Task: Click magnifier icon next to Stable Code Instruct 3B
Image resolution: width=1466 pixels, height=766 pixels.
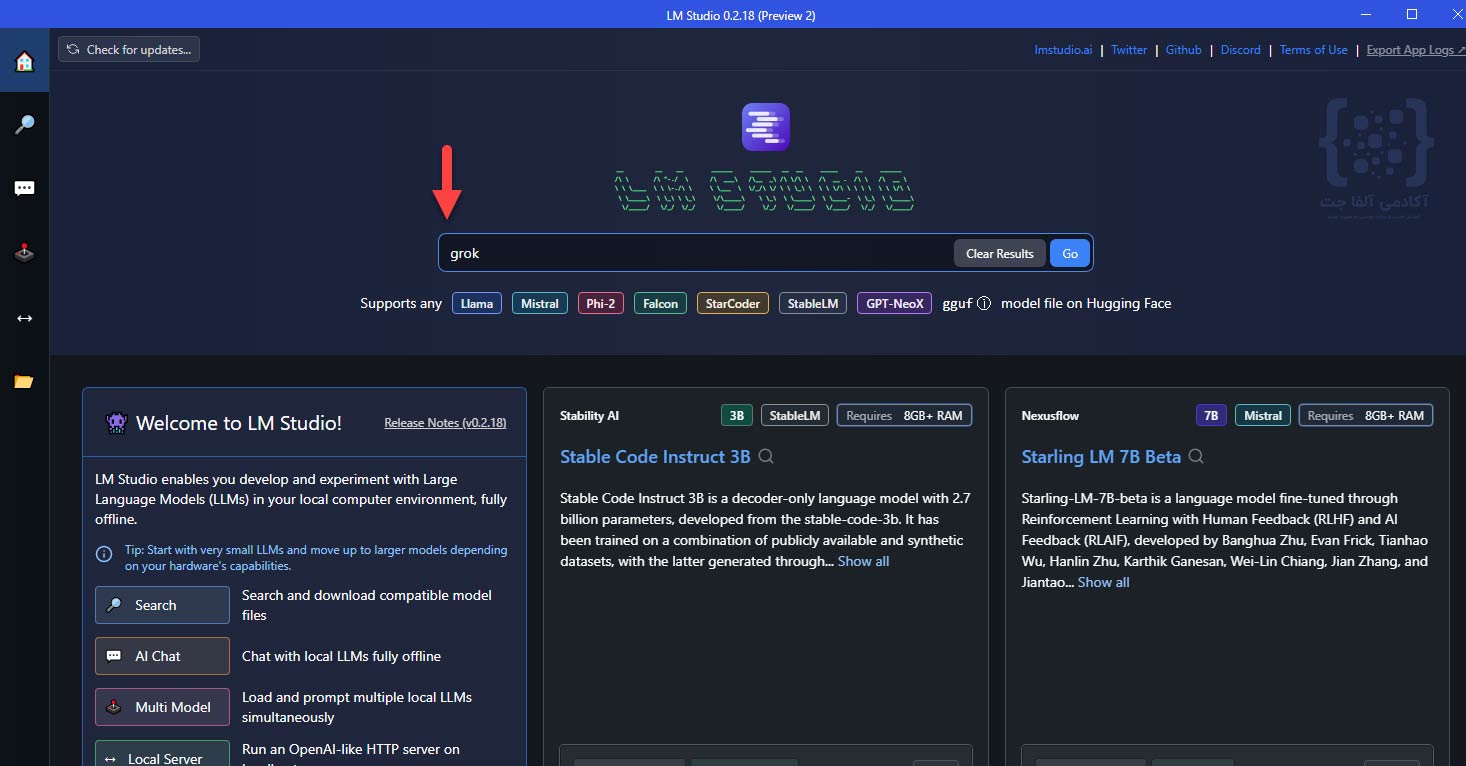Action: click(x=767, y=457)
